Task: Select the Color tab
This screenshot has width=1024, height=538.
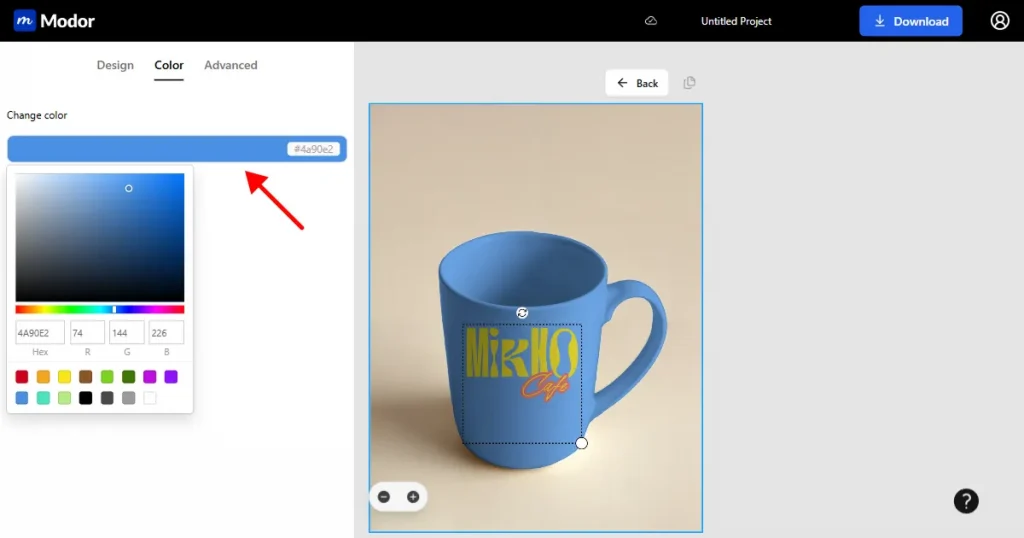Action: coord(168,65)
